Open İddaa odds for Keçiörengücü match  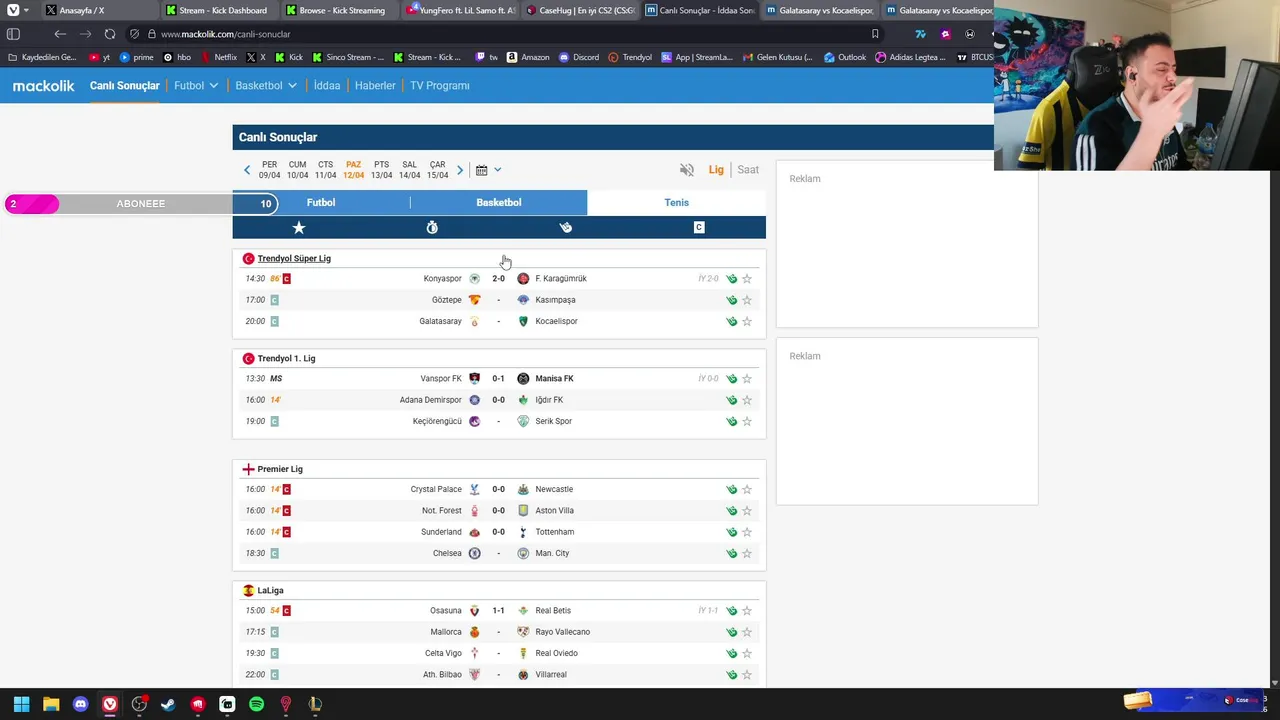(x=731, y=421)
